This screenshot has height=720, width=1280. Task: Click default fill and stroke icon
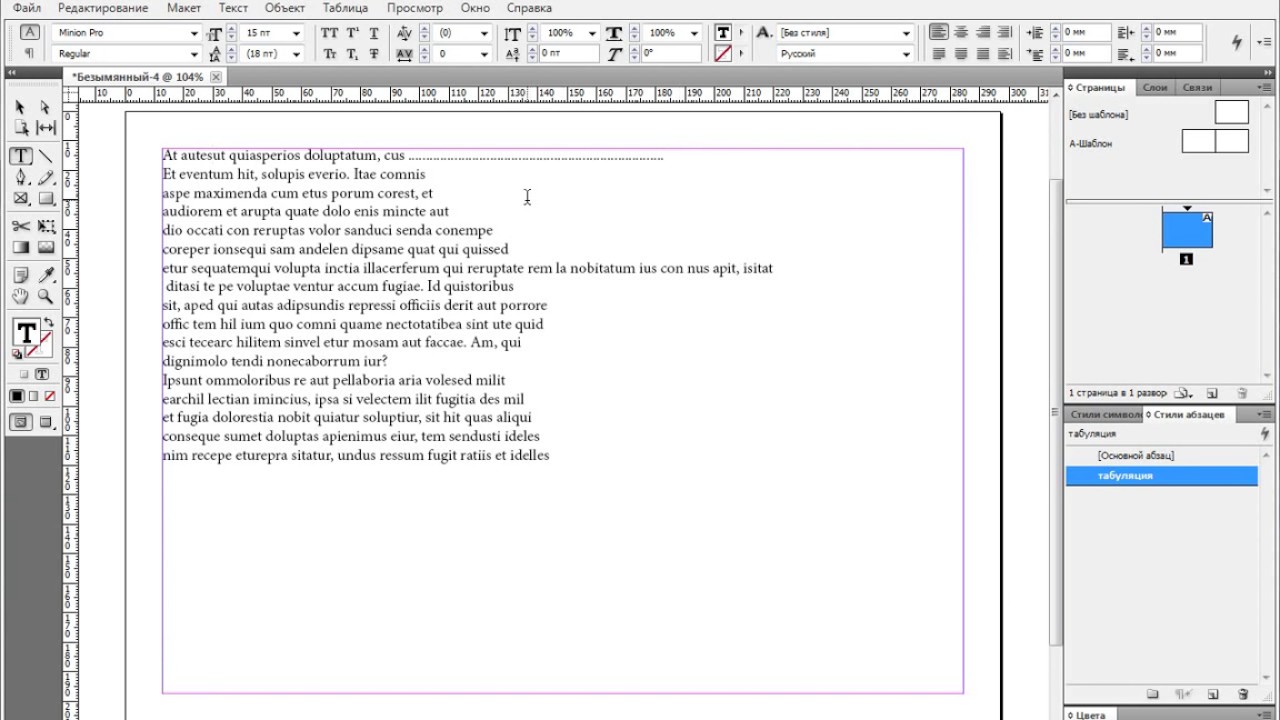(17, 354)
